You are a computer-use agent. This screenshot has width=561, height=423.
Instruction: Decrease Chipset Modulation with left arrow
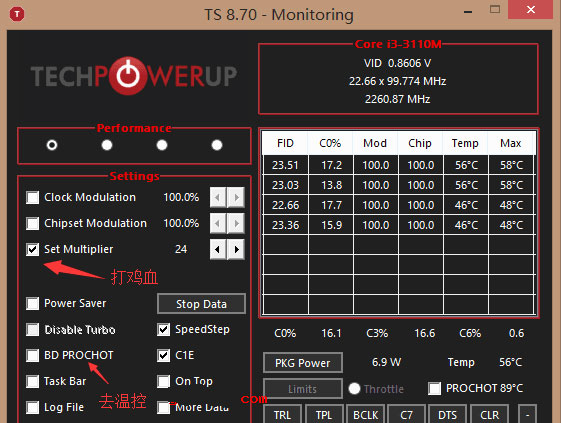coord(218,223)
